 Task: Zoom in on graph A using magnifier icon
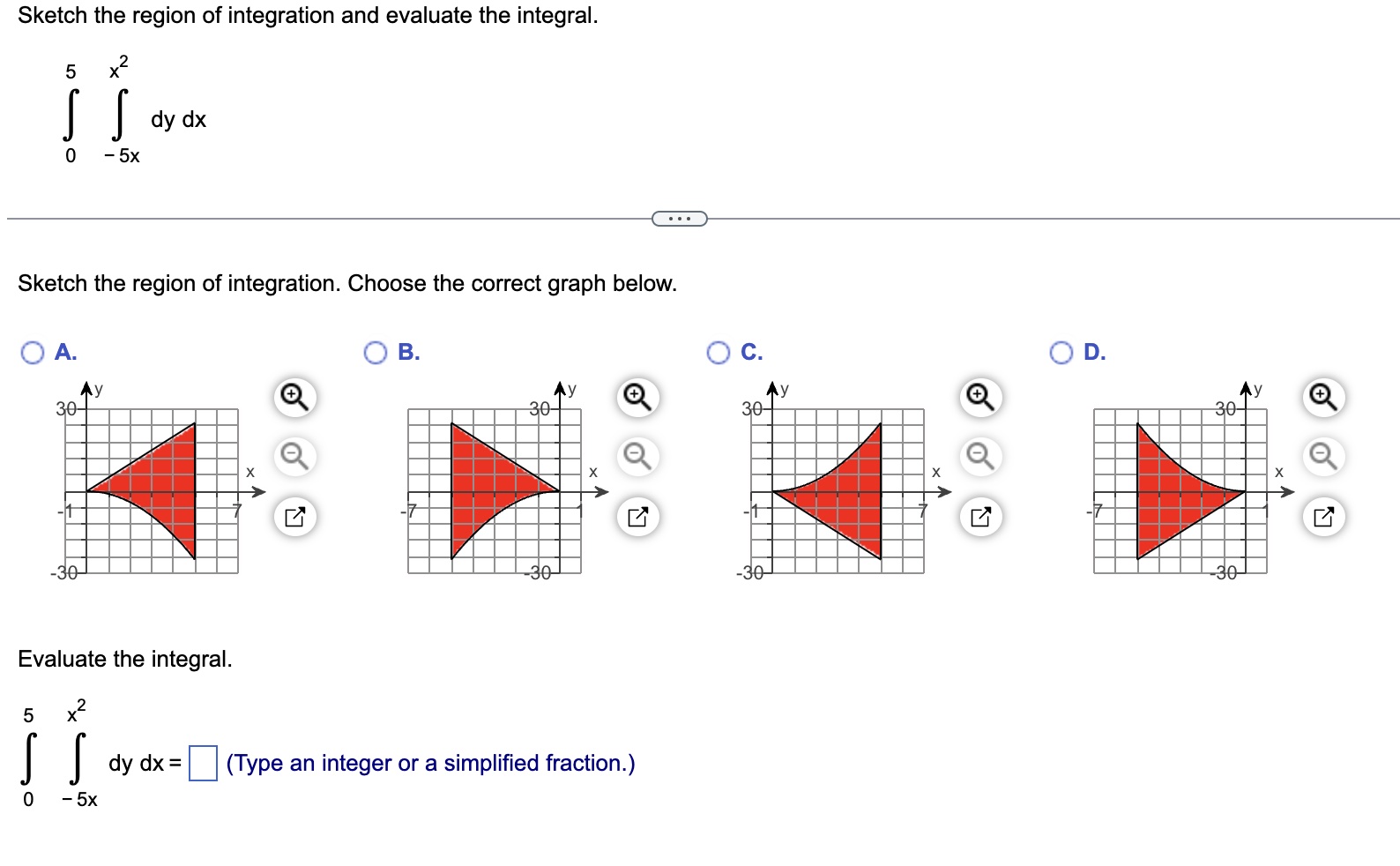(x=294, y=398)
